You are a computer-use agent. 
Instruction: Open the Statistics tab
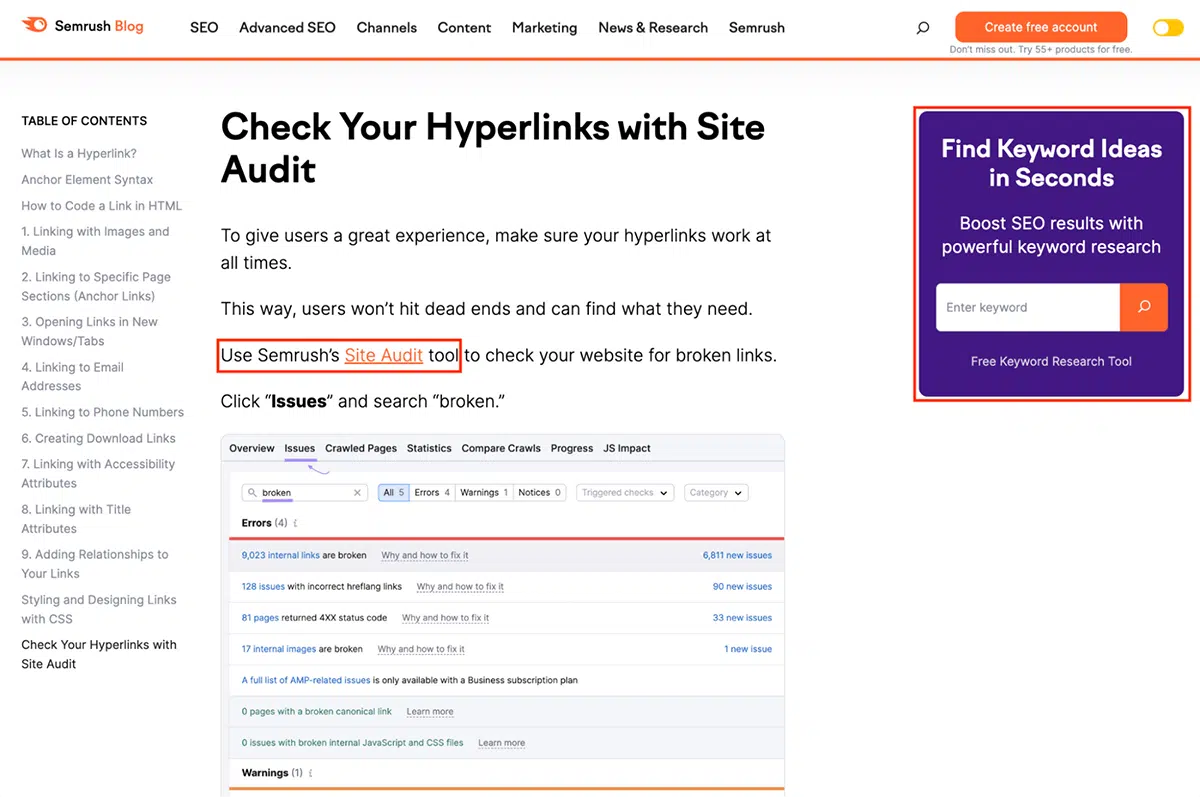pyautogui.click(x=429, y=448)
